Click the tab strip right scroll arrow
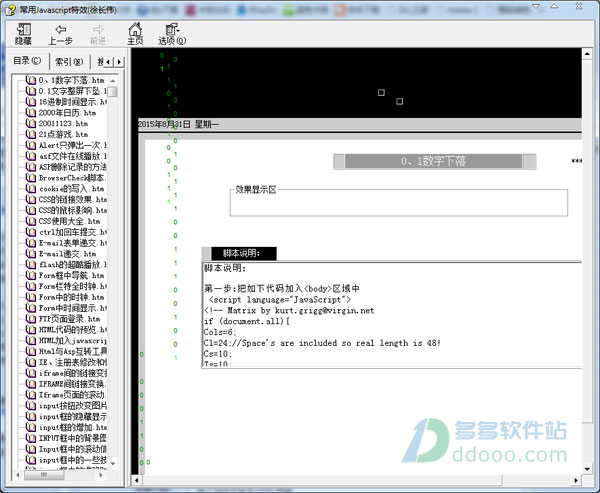 (119, 62)
